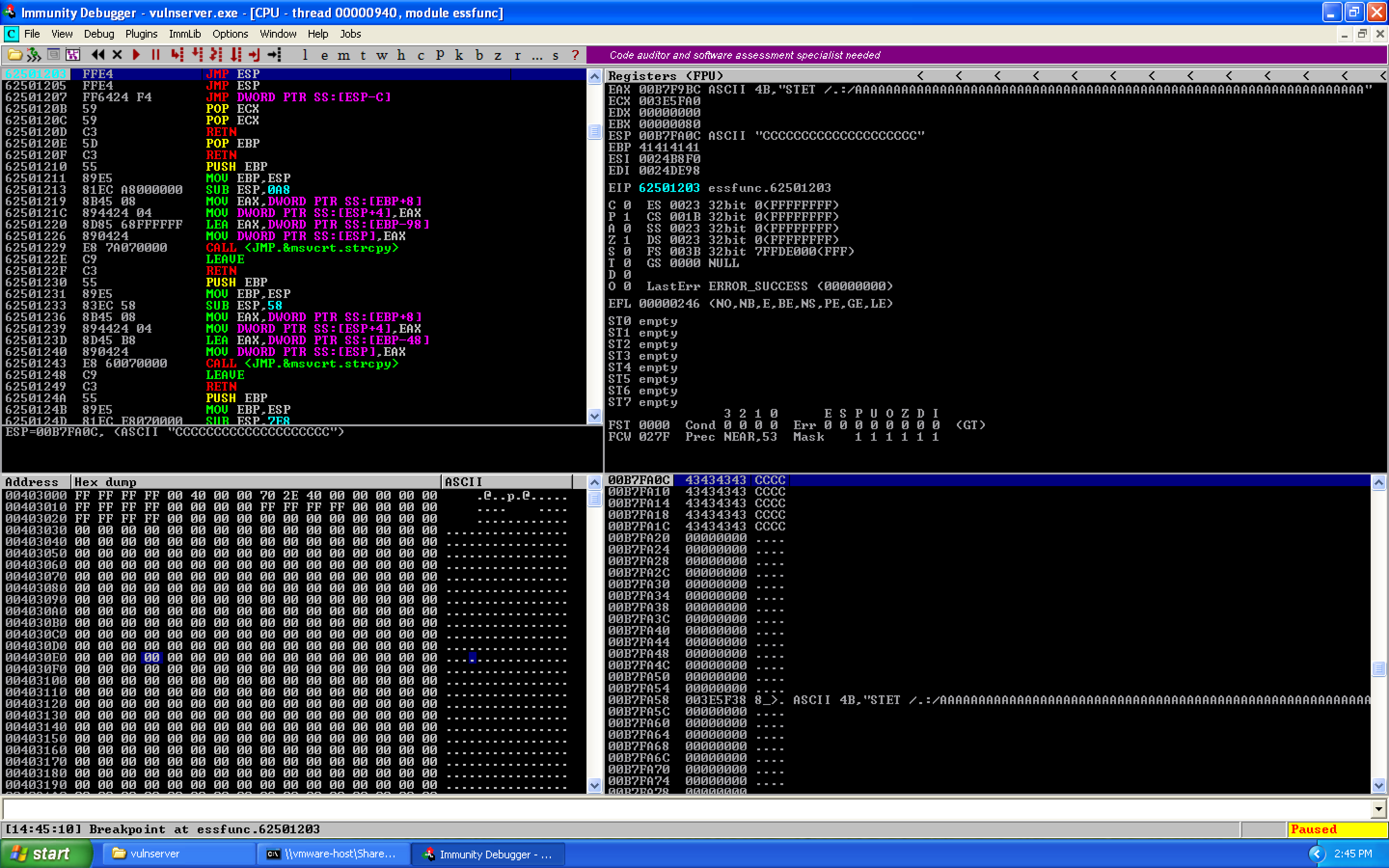Click the red help question mark icon
This screenshot has height=868, width=1389.
(x=575, y=55)
